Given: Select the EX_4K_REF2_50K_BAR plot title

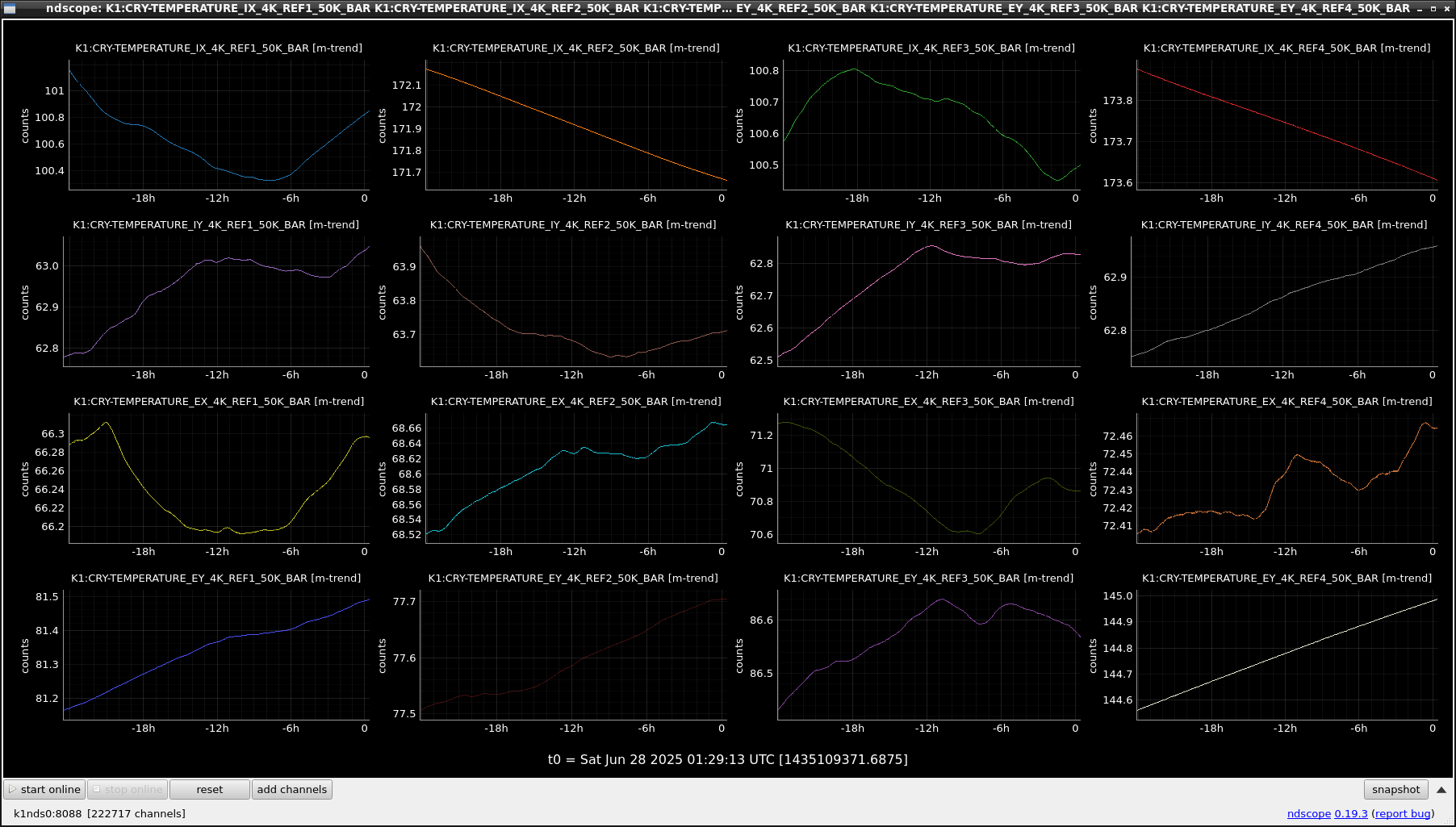Looking at the screenshot, I should point(576,401).
